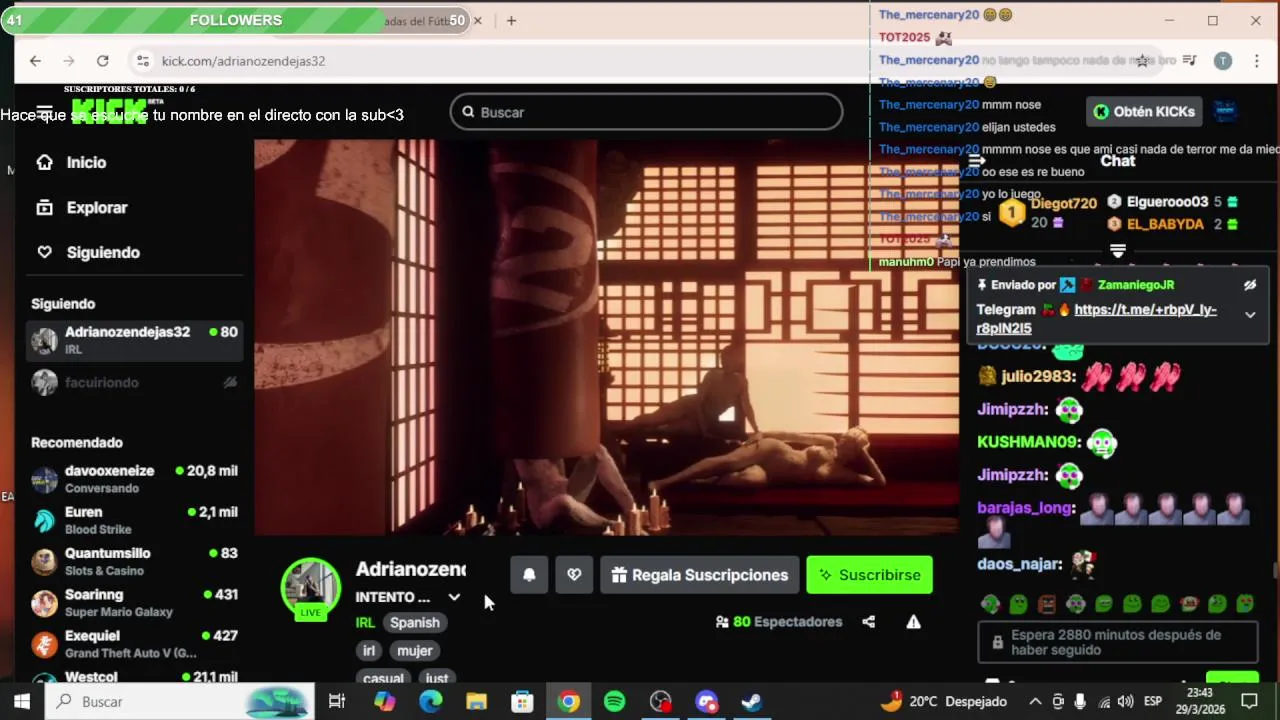Open the IRL category link

[365, 622]
